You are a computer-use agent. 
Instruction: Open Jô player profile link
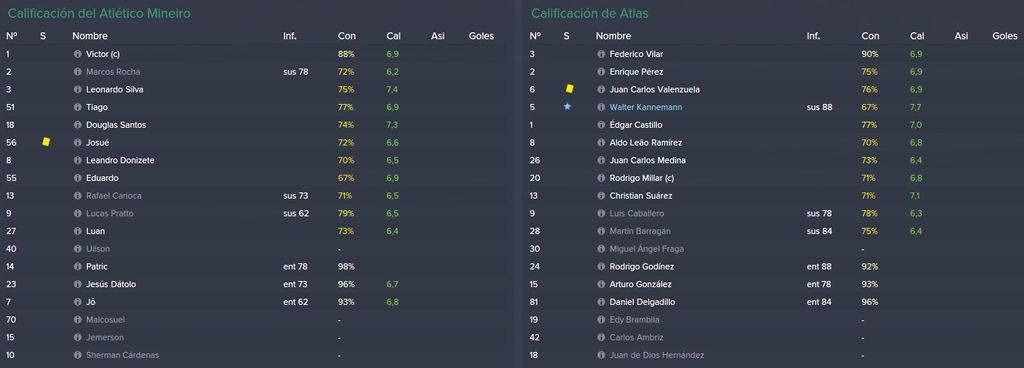[x=90, y=302]
